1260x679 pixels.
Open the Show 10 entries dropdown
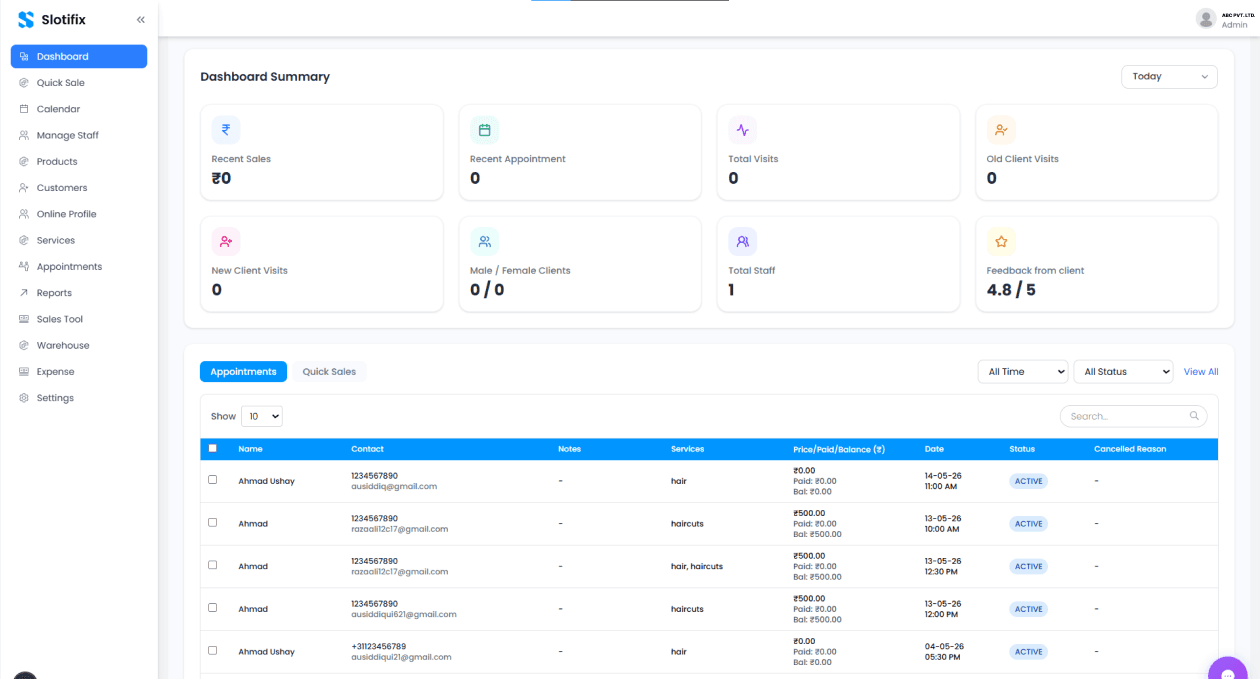click(262, 416)
